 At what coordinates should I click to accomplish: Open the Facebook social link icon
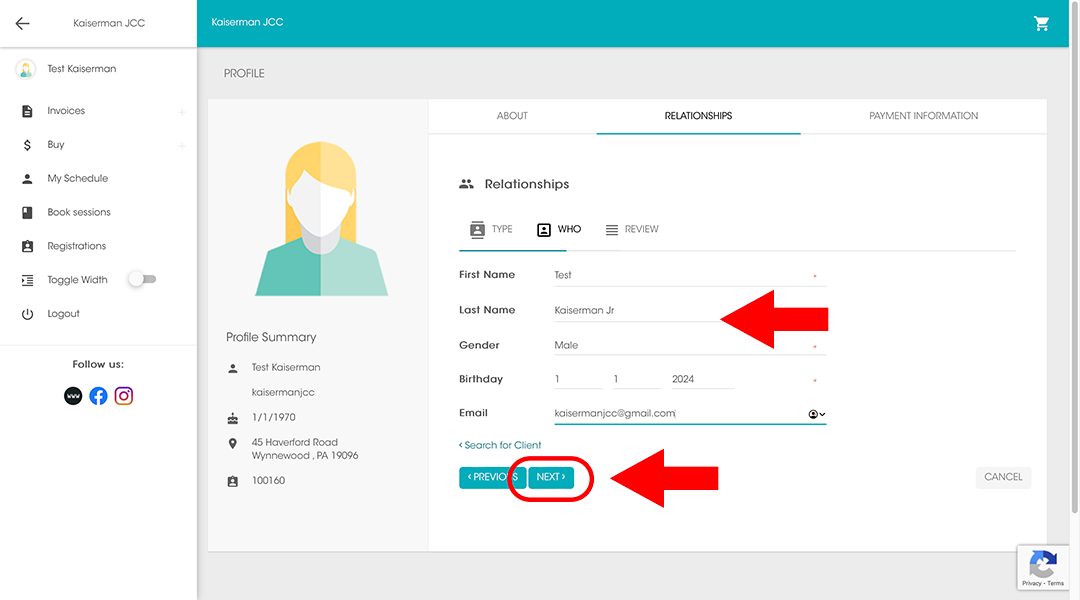tap(98, 396)
